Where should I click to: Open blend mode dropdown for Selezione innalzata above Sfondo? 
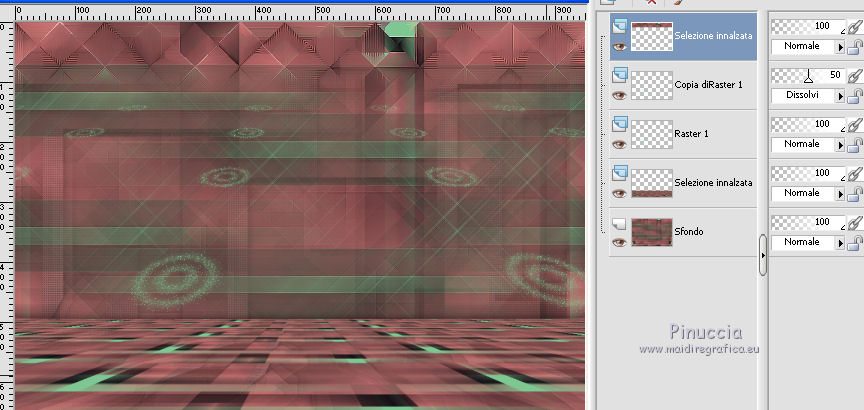coord(841,195)
